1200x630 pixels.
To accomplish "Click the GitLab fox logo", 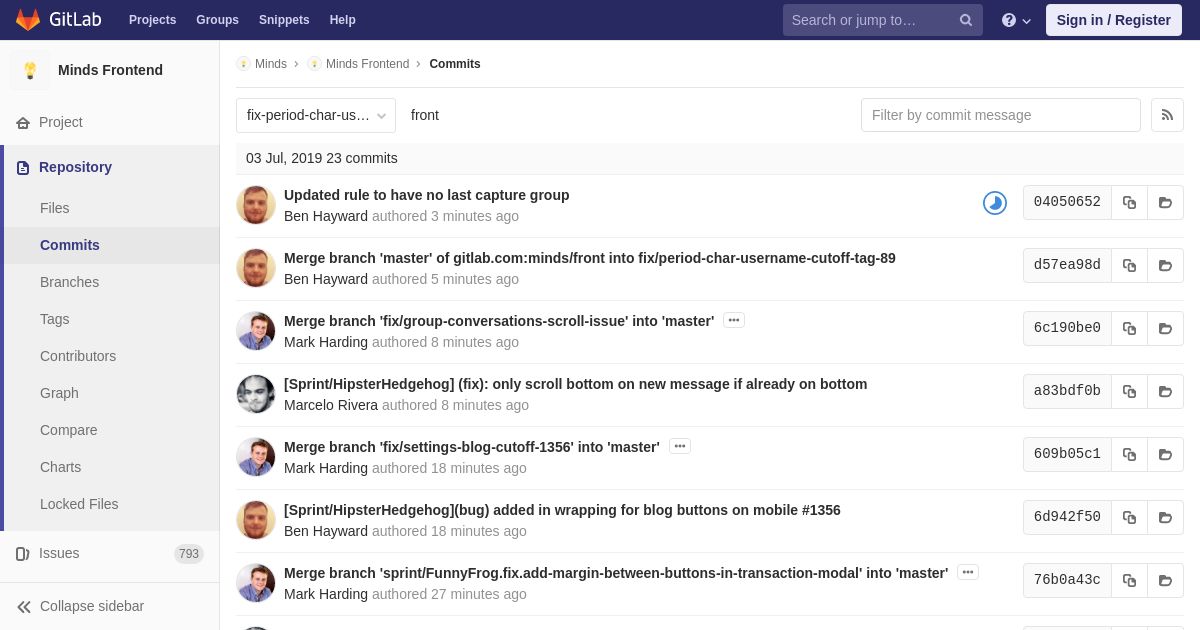I will (x=28, y=20).
